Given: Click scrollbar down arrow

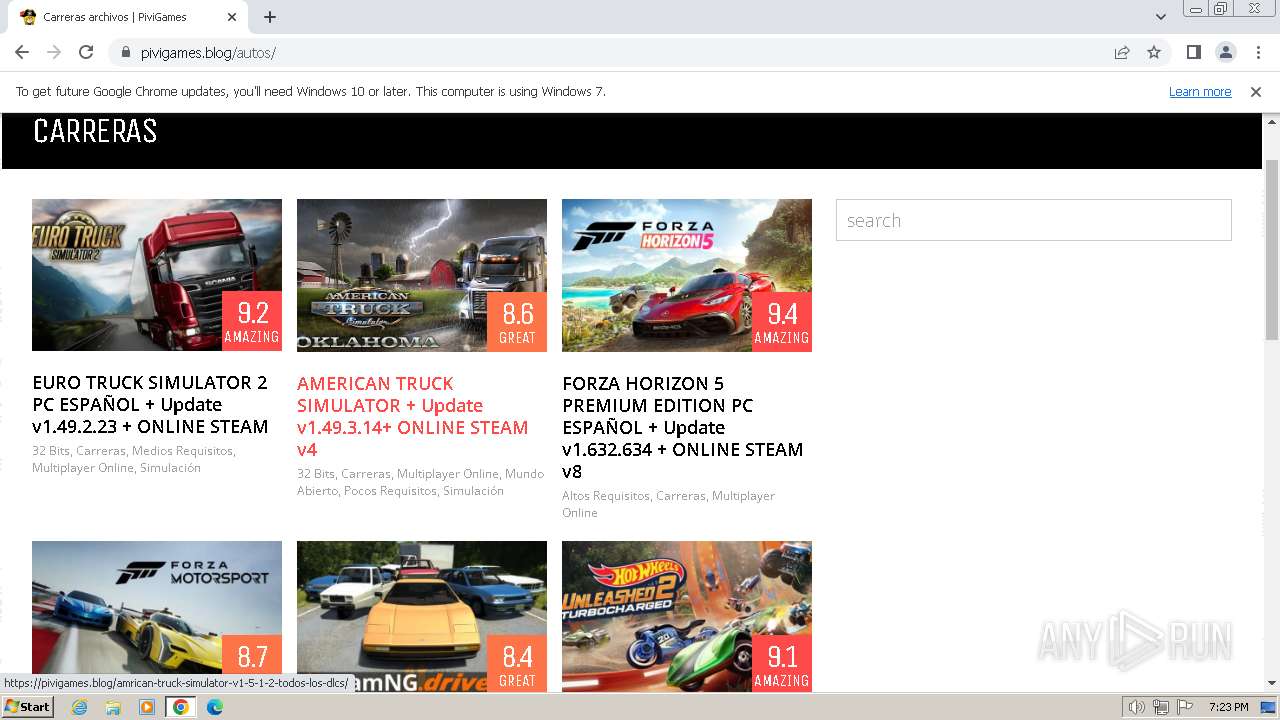Looking at the screenshot, I should click(x=1272, y=683).
